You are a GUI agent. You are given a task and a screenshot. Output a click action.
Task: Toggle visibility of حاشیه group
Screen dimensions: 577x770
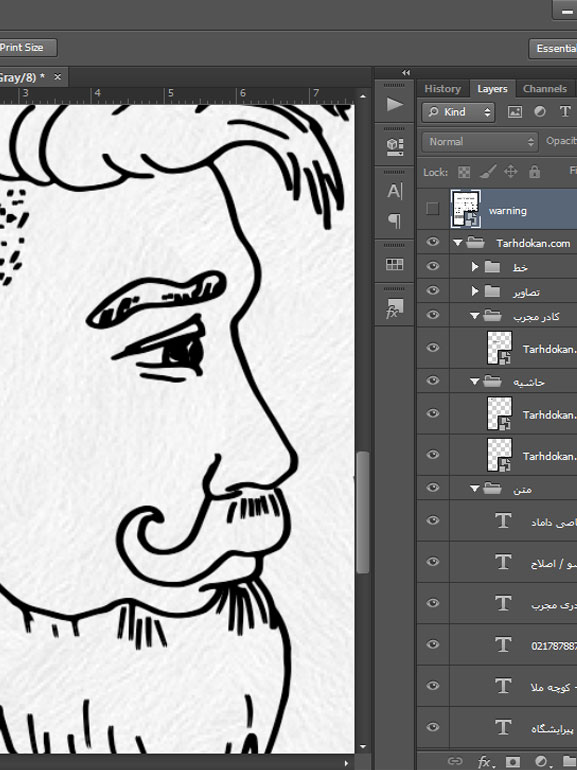[x=433, y=381]
